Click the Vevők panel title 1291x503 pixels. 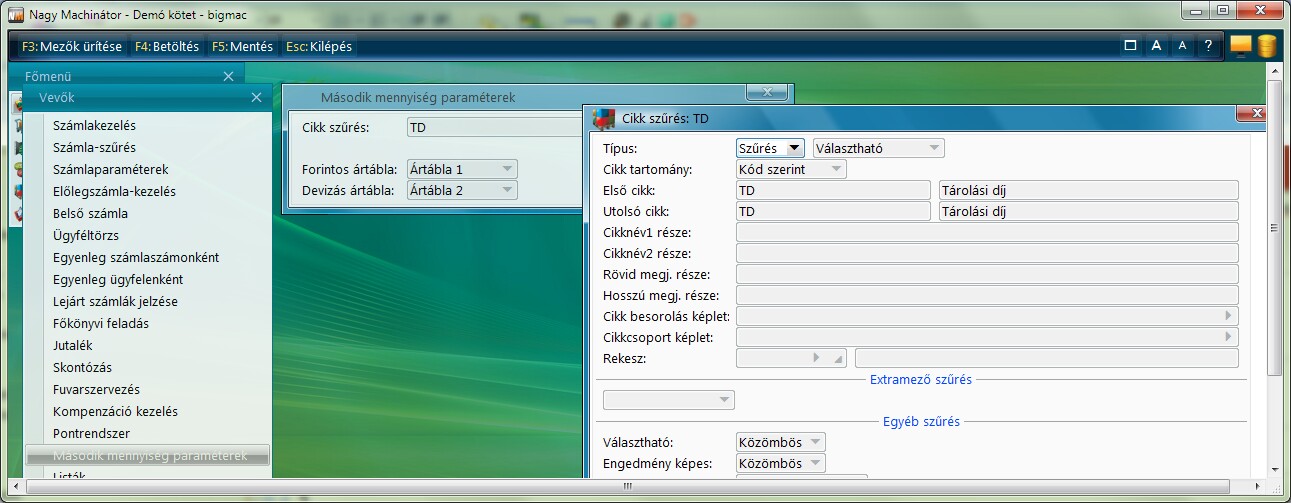pyautogui.click(x=56, y=97)
